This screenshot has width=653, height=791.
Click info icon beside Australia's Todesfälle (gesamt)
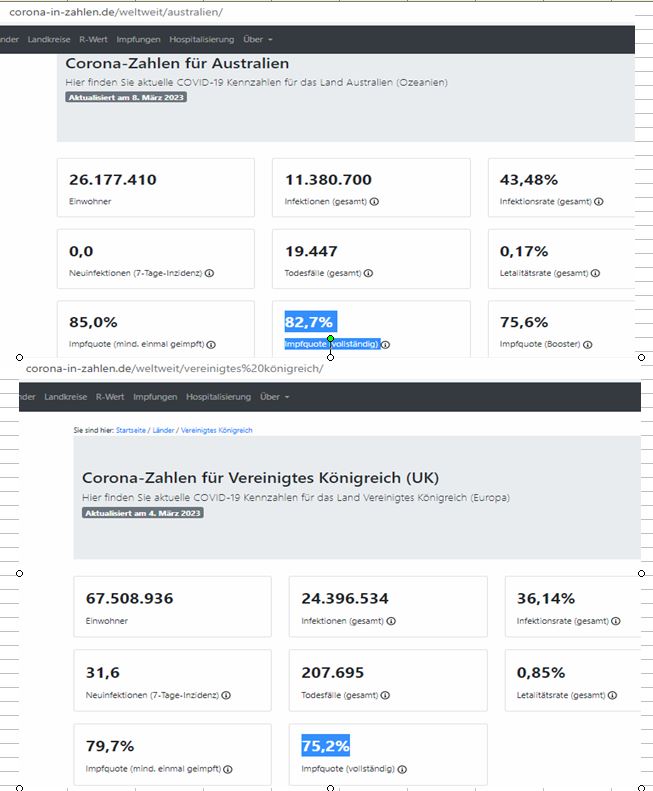pyautogui.click(x=369, y=272)
